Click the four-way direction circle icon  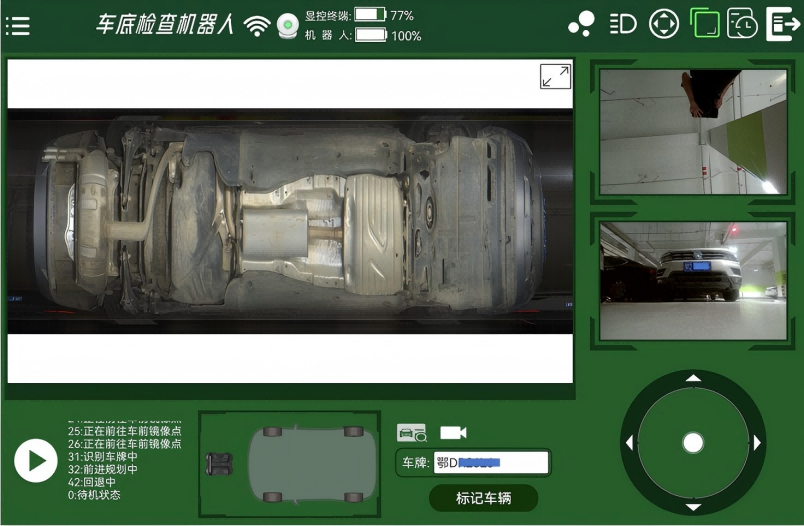coord(664,24)
